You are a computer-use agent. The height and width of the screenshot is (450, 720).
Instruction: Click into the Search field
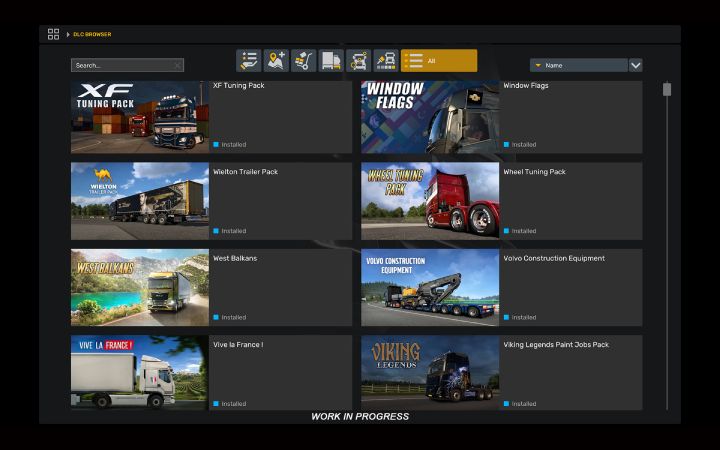(x=127, y=65)
